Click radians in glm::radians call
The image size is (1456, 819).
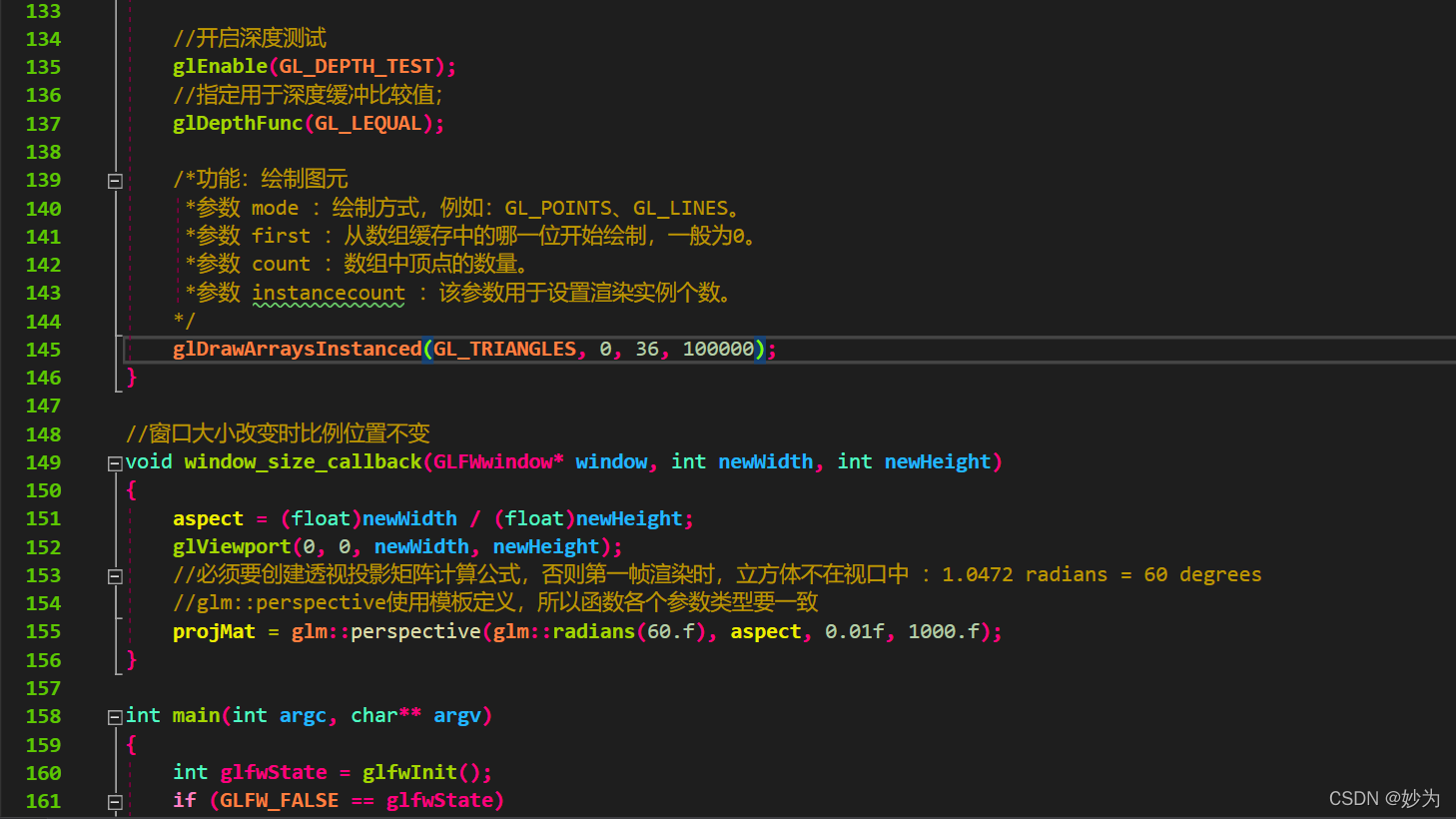pyautogui.click(x=594, y=631)
